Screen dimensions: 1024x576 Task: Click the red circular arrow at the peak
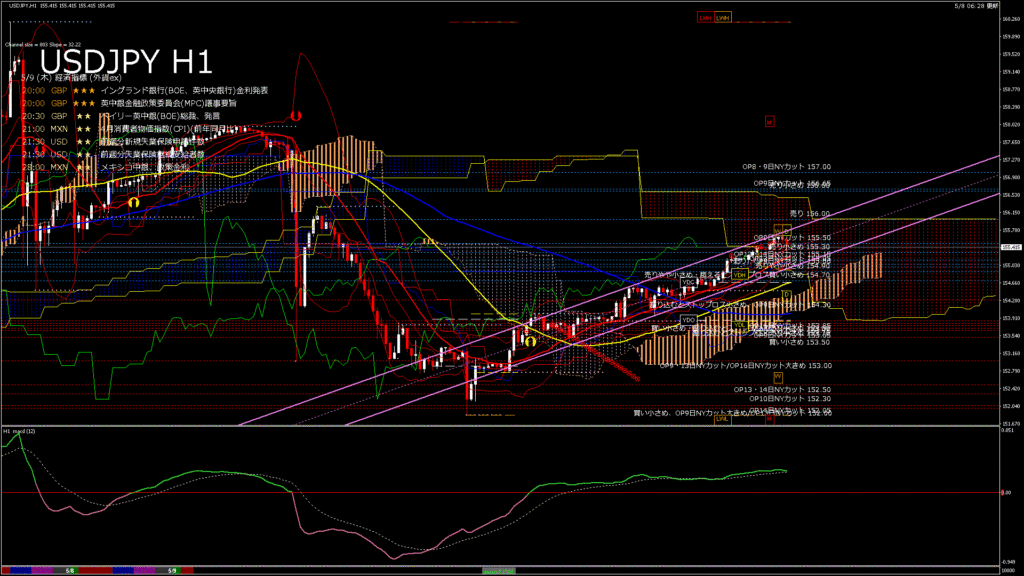coord(296,116)
